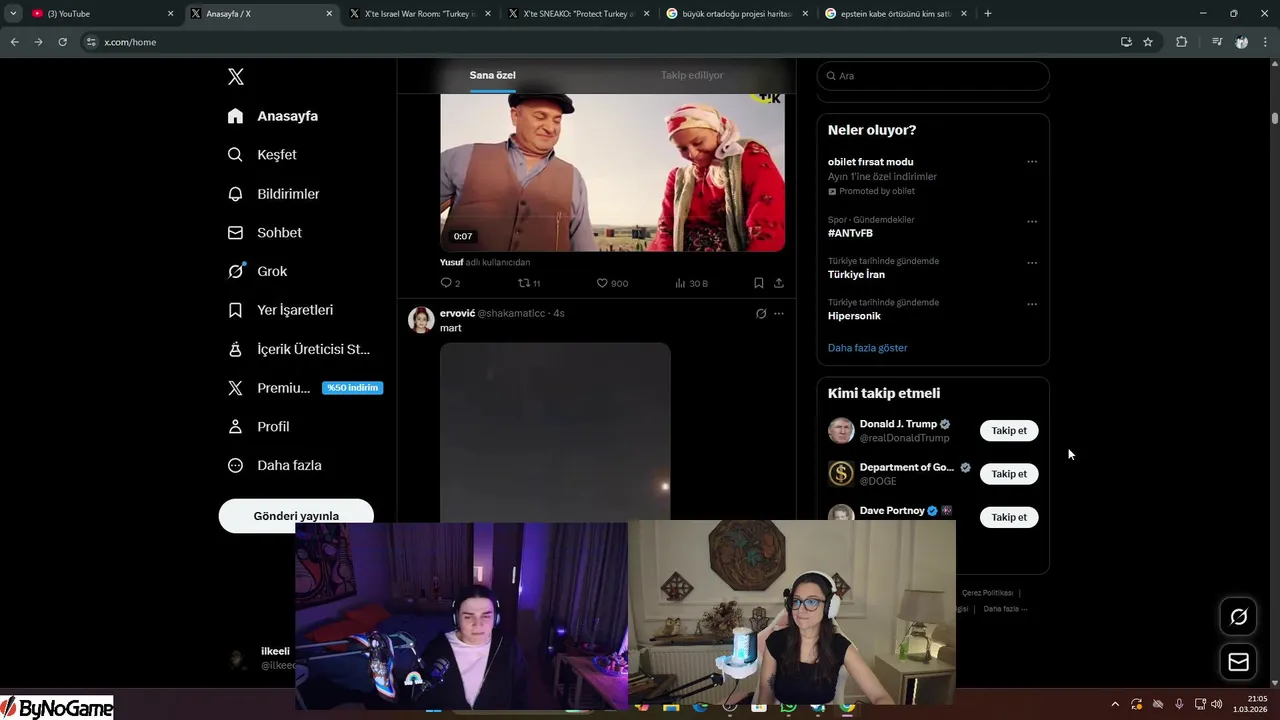
Task: Open Donald J. Trump profile avatar
Action: coord(841,431)
